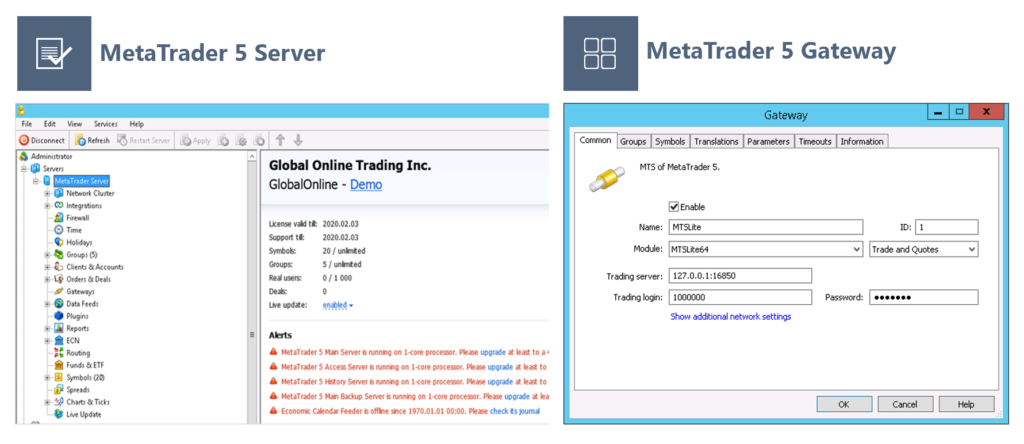Click warning icon of Main Backup Server alert

273,396
